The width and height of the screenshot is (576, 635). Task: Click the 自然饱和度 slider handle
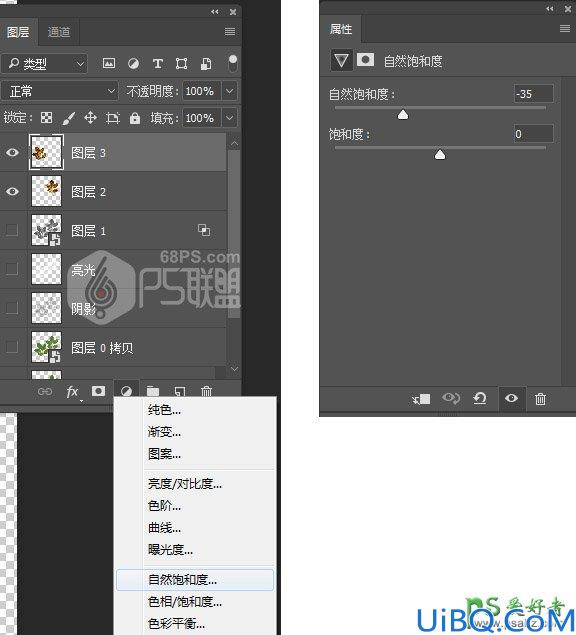[403, 115]
